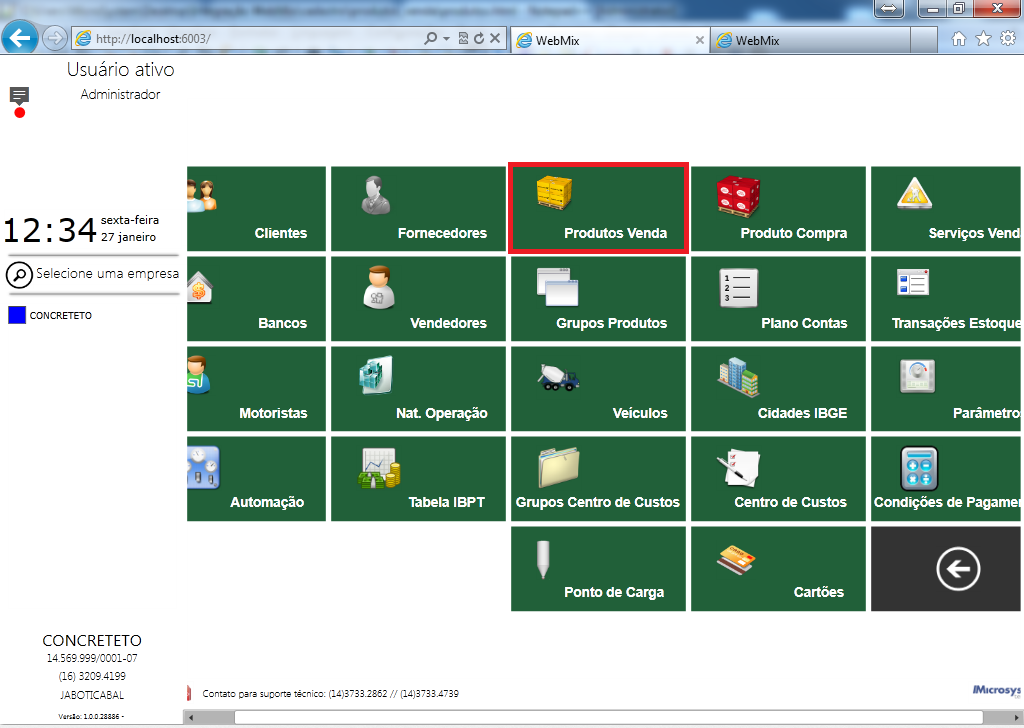Open the Plano Contas tile
1024x728 pixels.
tap(778, 298)
